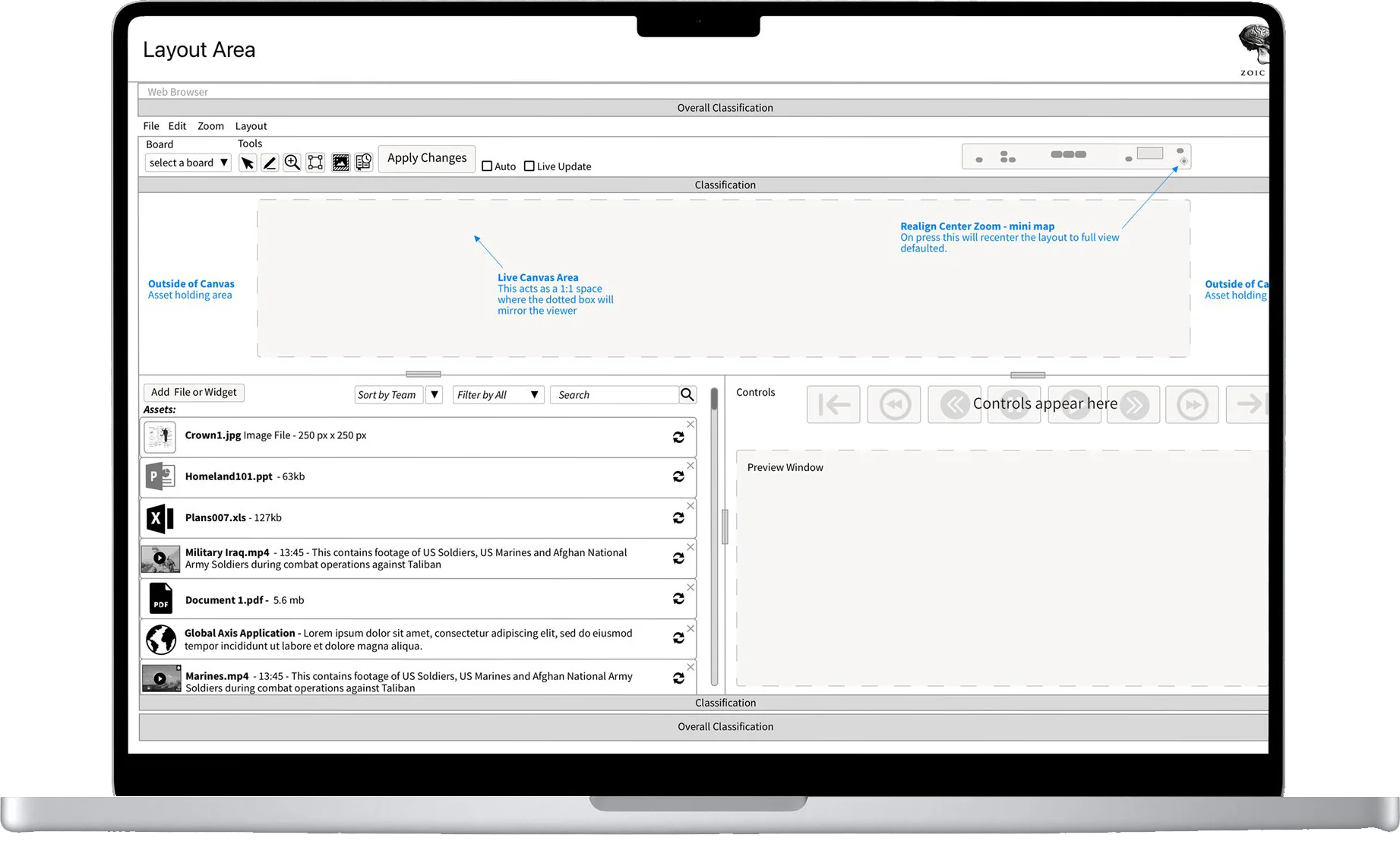Open the Sort by Team field

[x=388, y=395]
